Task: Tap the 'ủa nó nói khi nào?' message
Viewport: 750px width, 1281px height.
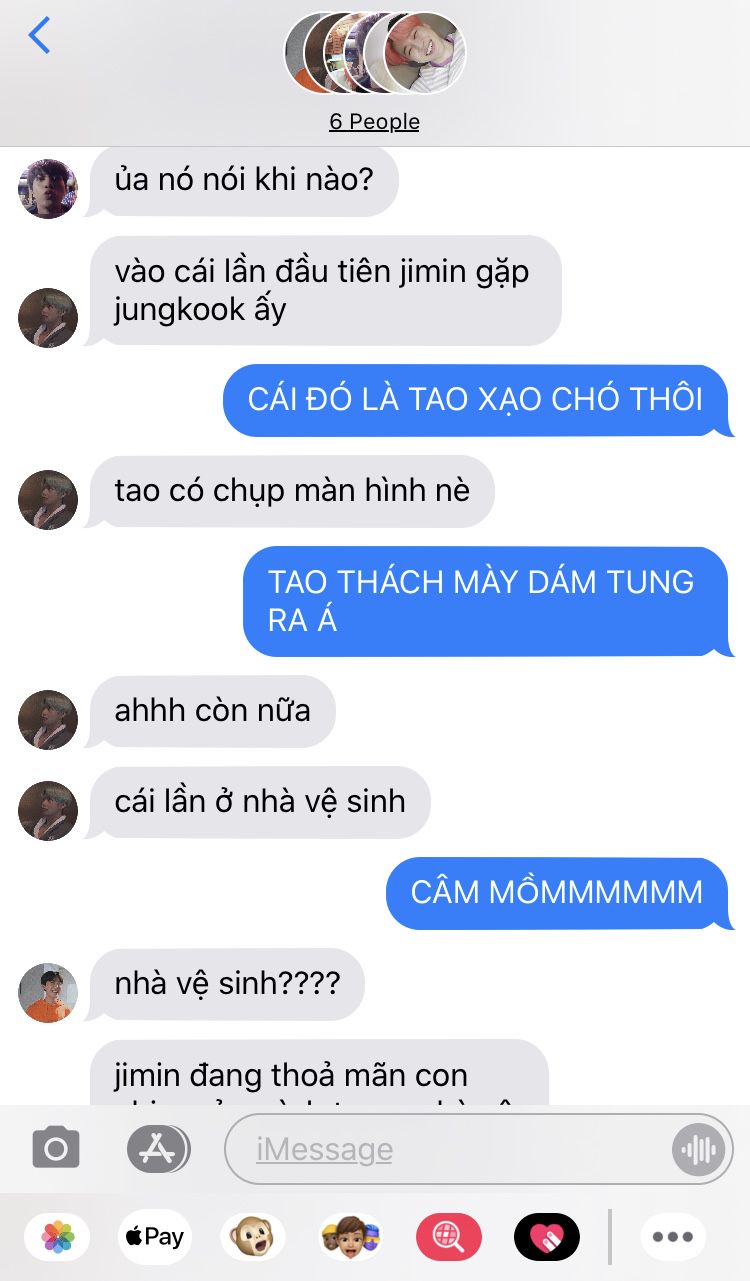Action: point(244,180)
